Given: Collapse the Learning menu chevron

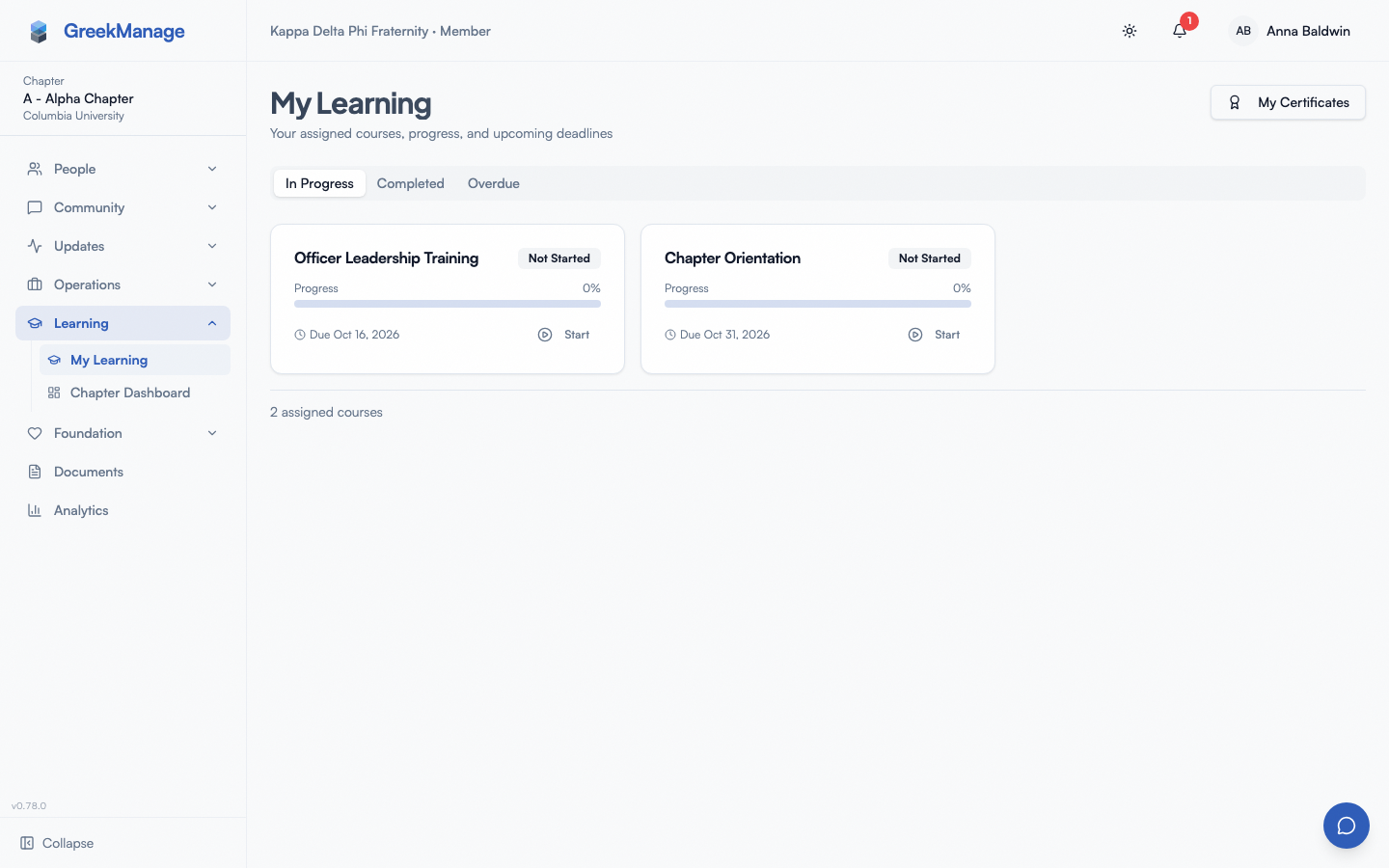Looking at the screenshot, I should tap(212, 323).
